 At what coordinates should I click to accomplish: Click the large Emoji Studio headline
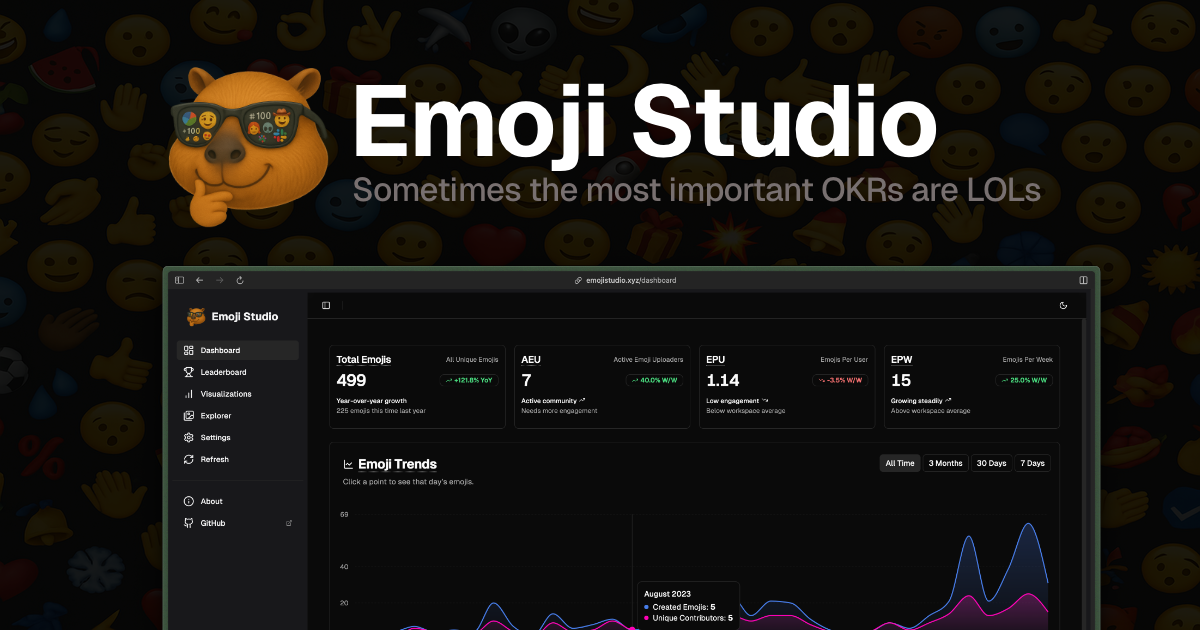[x=644, y=124]
